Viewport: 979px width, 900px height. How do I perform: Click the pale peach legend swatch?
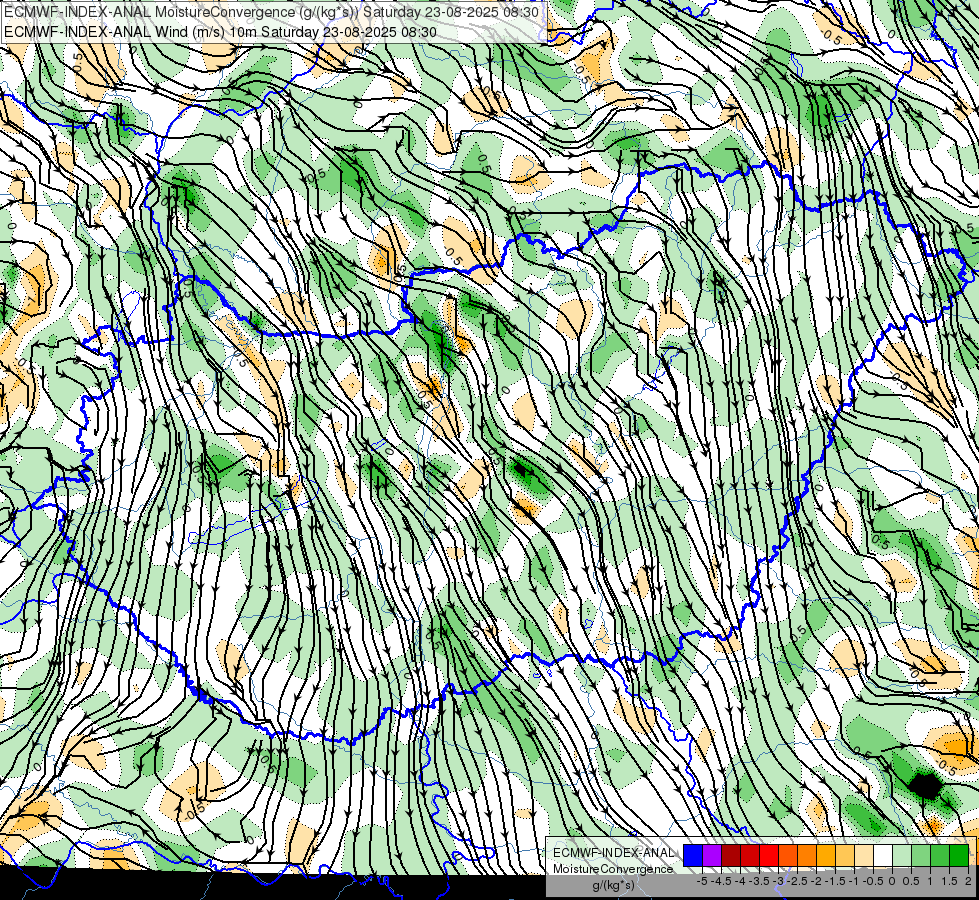864,855
